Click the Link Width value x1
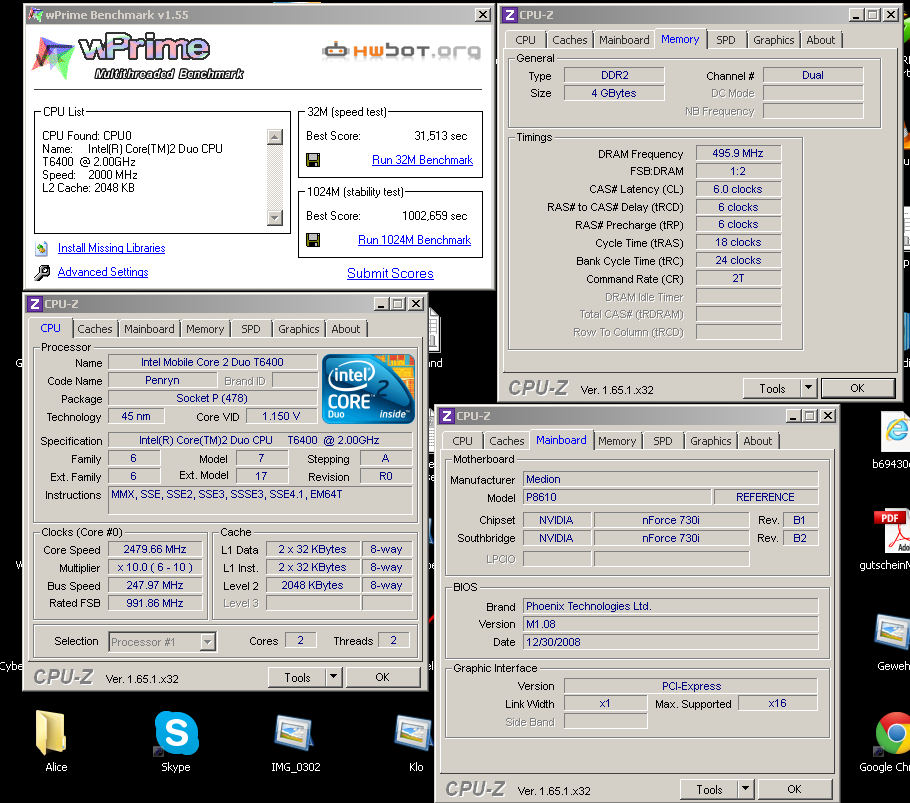 point(605,704)
